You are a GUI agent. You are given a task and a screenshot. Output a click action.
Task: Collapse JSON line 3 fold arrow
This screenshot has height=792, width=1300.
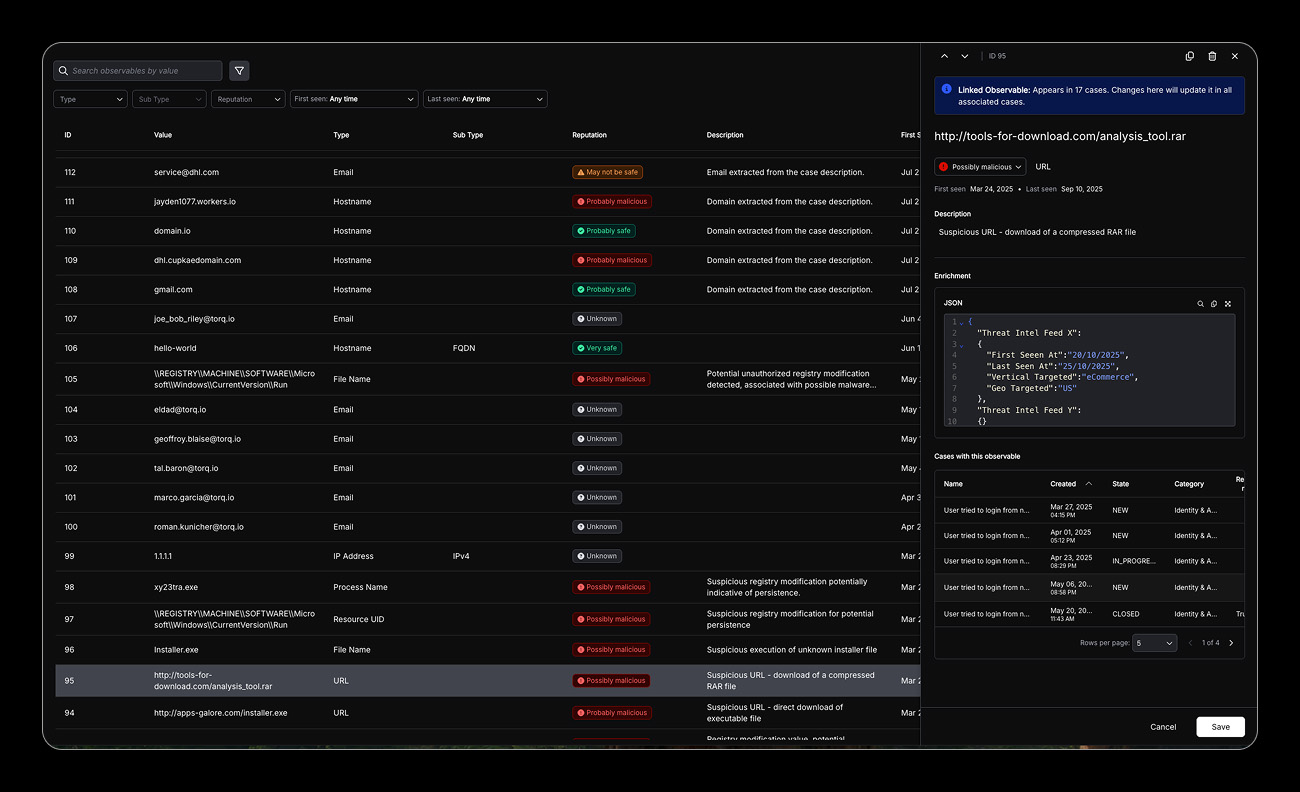click(962, 344)
